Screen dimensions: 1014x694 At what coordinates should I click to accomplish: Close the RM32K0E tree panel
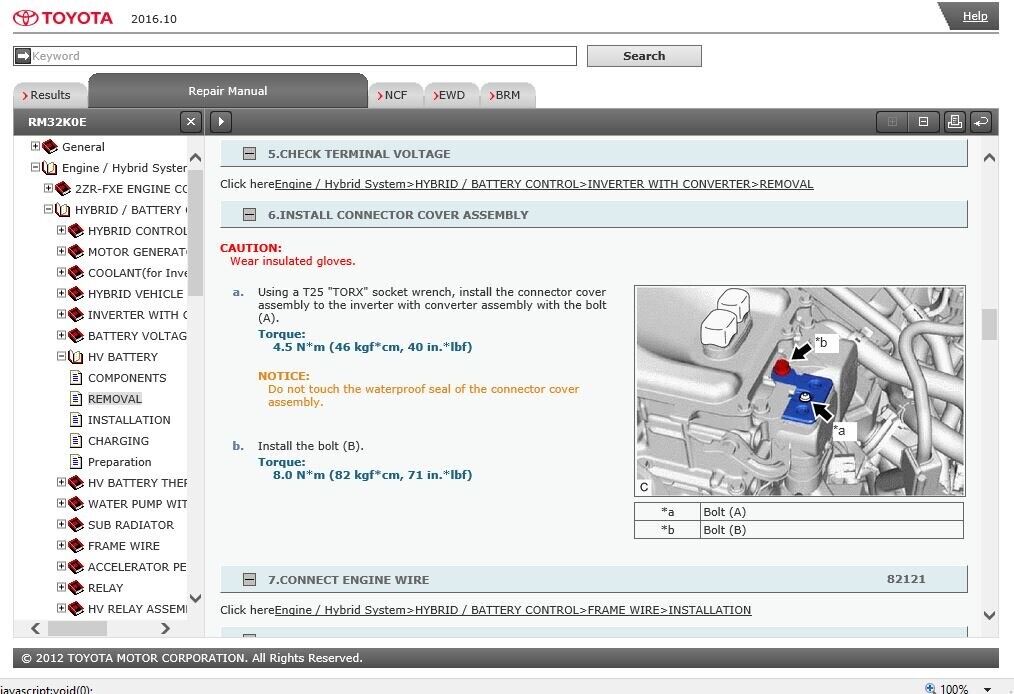pyautogui.click(x=191, y=122)
